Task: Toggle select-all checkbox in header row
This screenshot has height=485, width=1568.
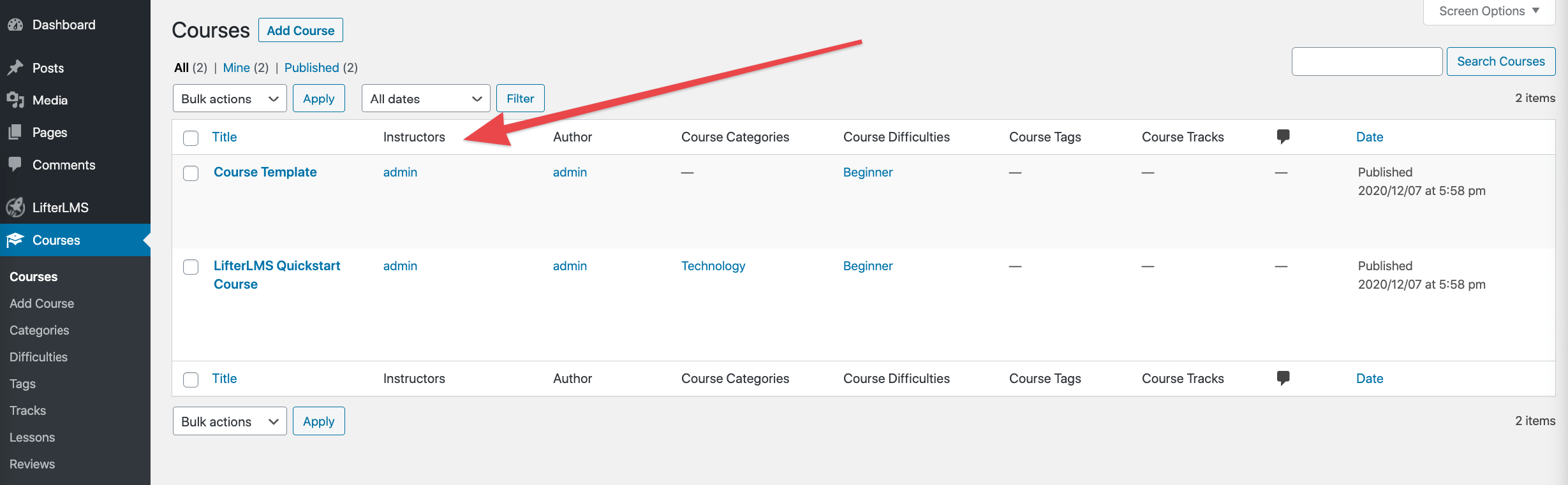Action: (191, 138)
